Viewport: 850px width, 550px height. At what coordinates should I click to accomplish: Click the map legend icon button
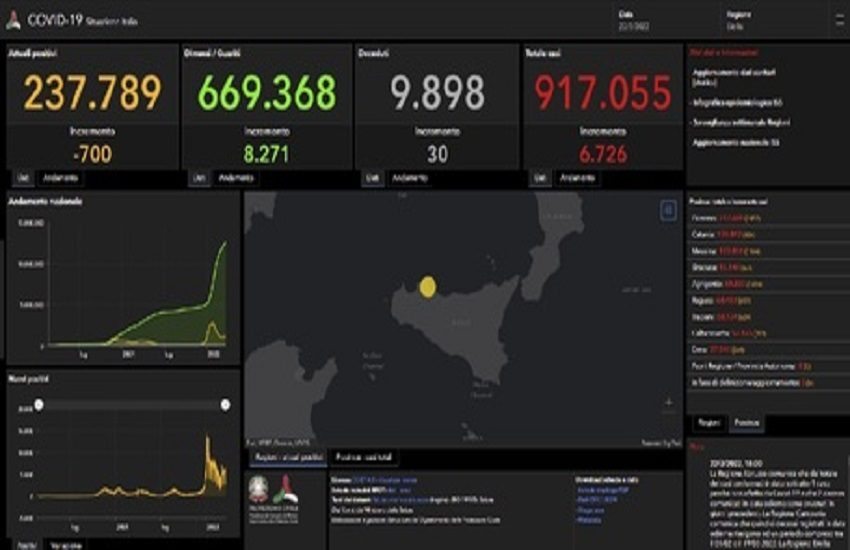point(668,210)
